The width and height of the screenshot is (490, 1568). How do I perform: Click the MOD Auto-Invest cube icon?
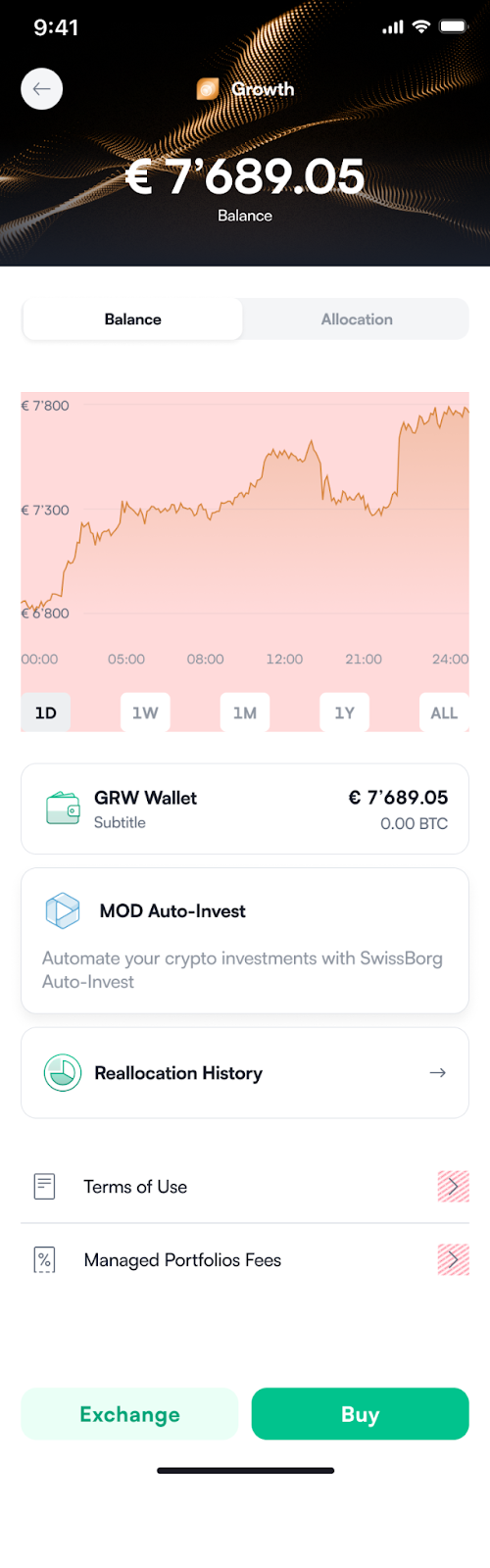[x=63, y=910]
